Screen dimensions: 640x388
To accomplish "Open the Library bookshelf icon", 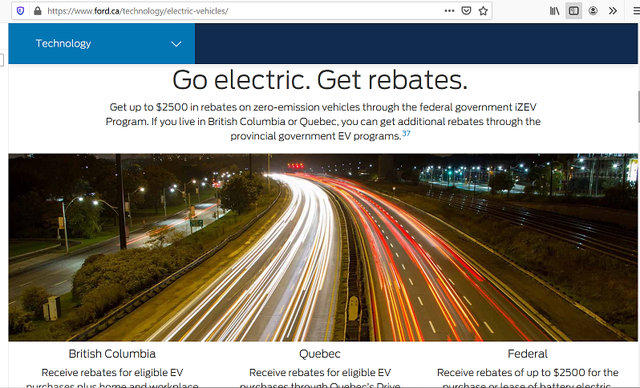I will pos(554,11).
